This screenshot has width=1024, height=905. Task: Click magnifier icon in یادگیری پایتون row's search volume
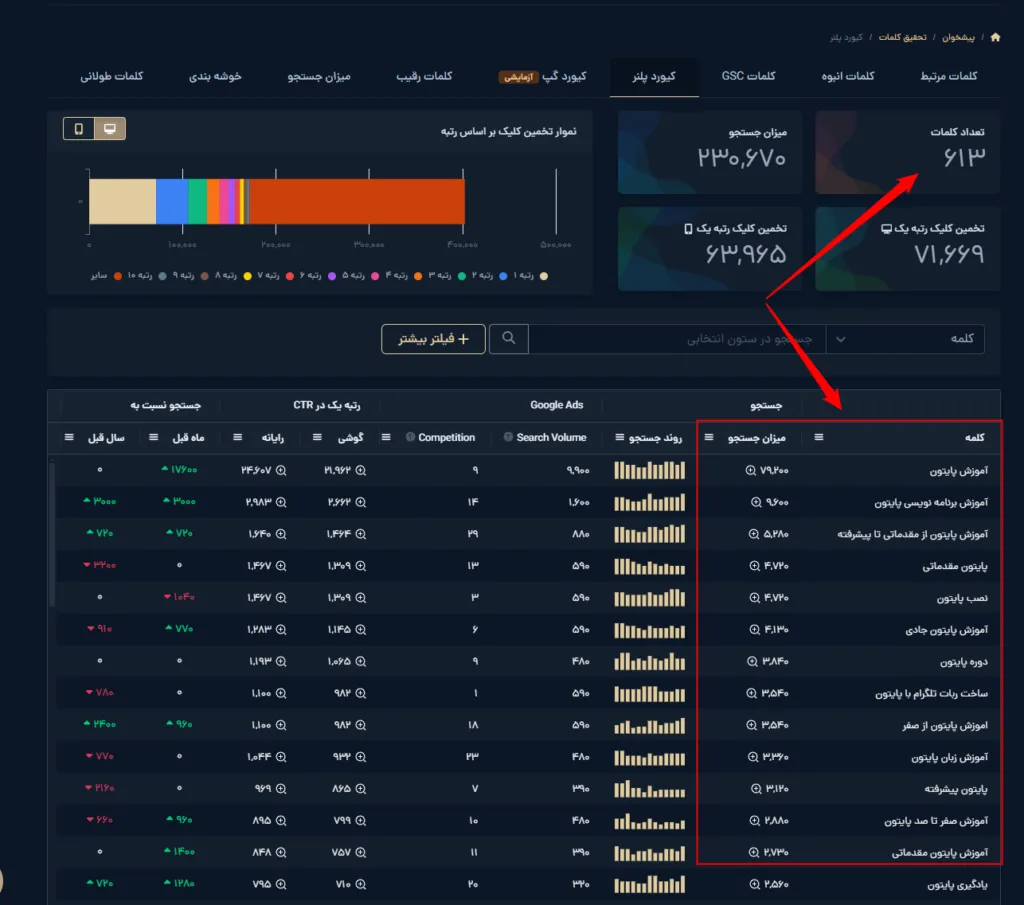pos(754,884)
